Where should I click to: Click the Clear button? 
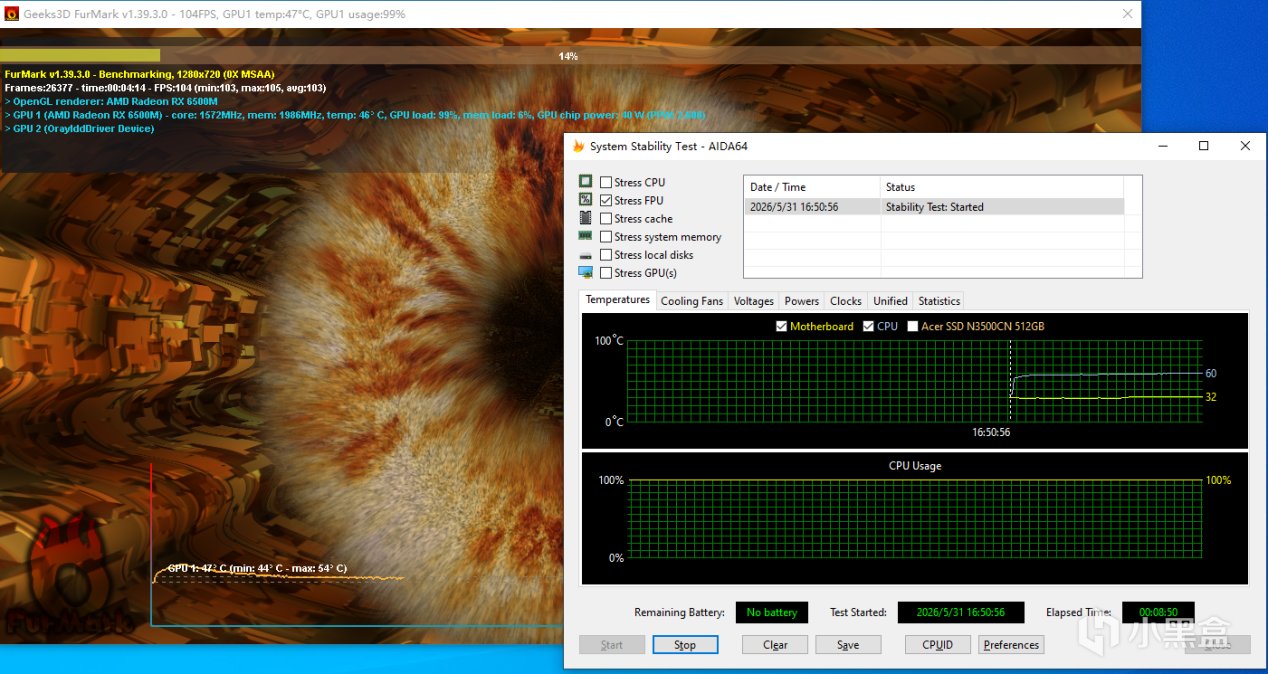pos(775,645)
